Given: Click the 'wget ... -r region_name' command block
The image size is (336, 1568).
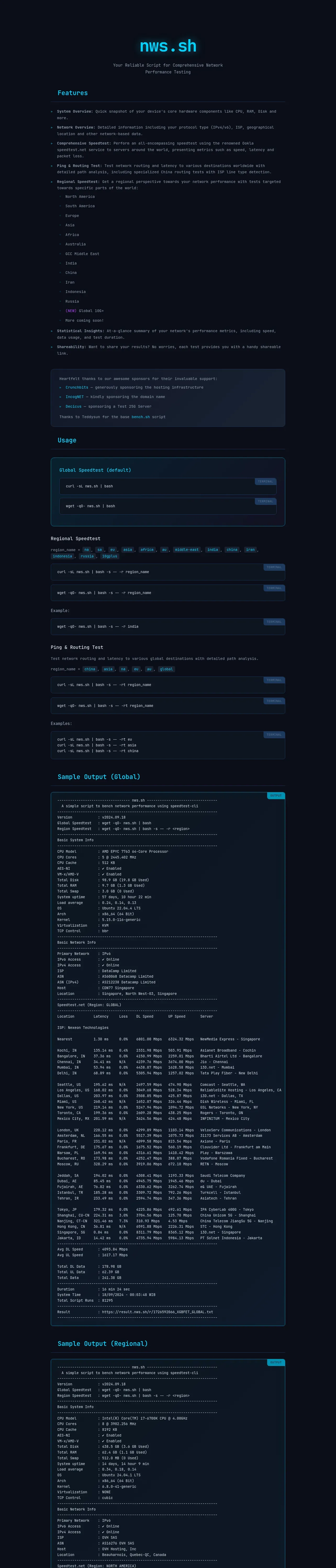Looking at the screenshot, I should point(168,593).
